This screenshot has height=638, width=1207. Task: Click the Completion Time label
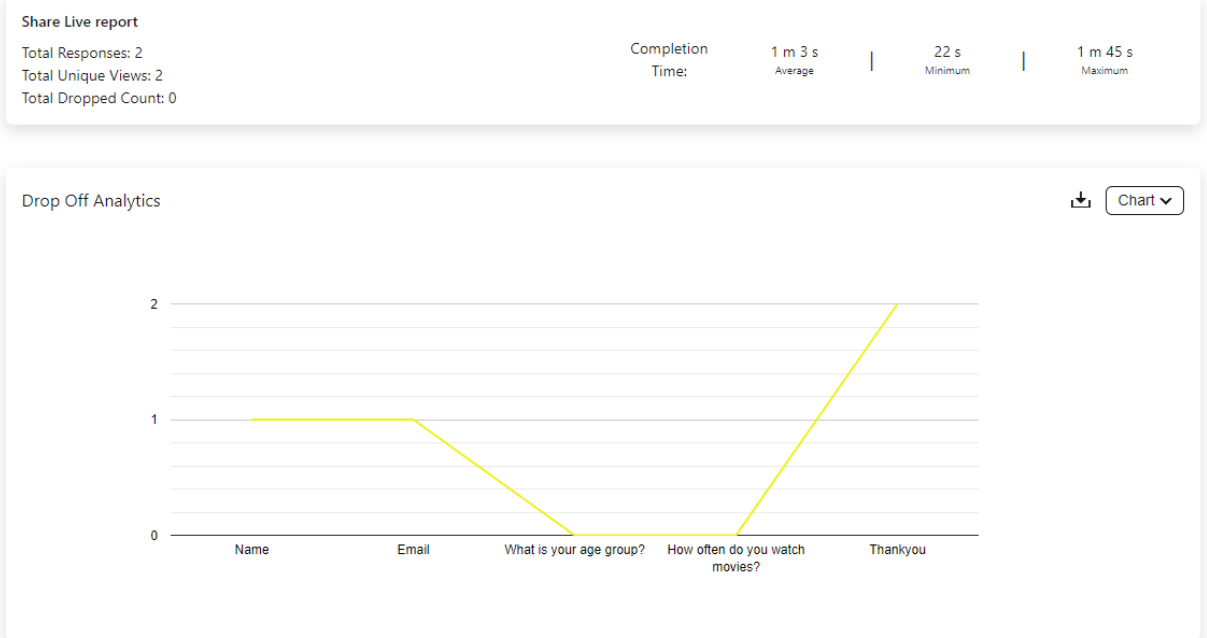click(x=669, y=60)
